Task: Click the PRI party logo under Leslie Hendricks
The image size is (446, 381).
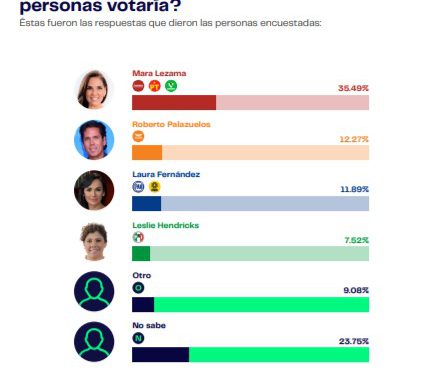Action: pos(138,237)
